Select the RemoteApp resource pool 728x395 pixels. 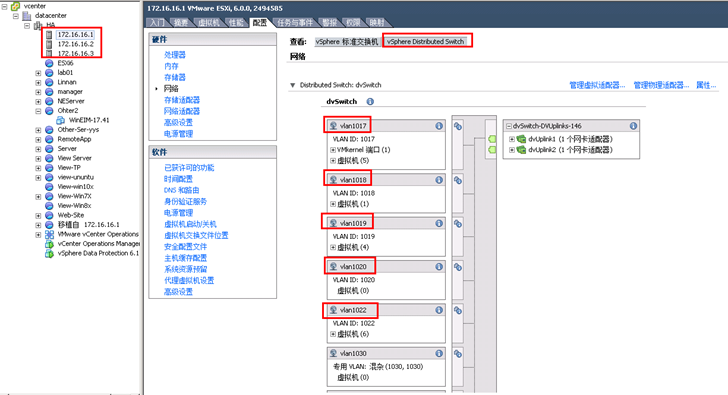click(x=74, y=139)
